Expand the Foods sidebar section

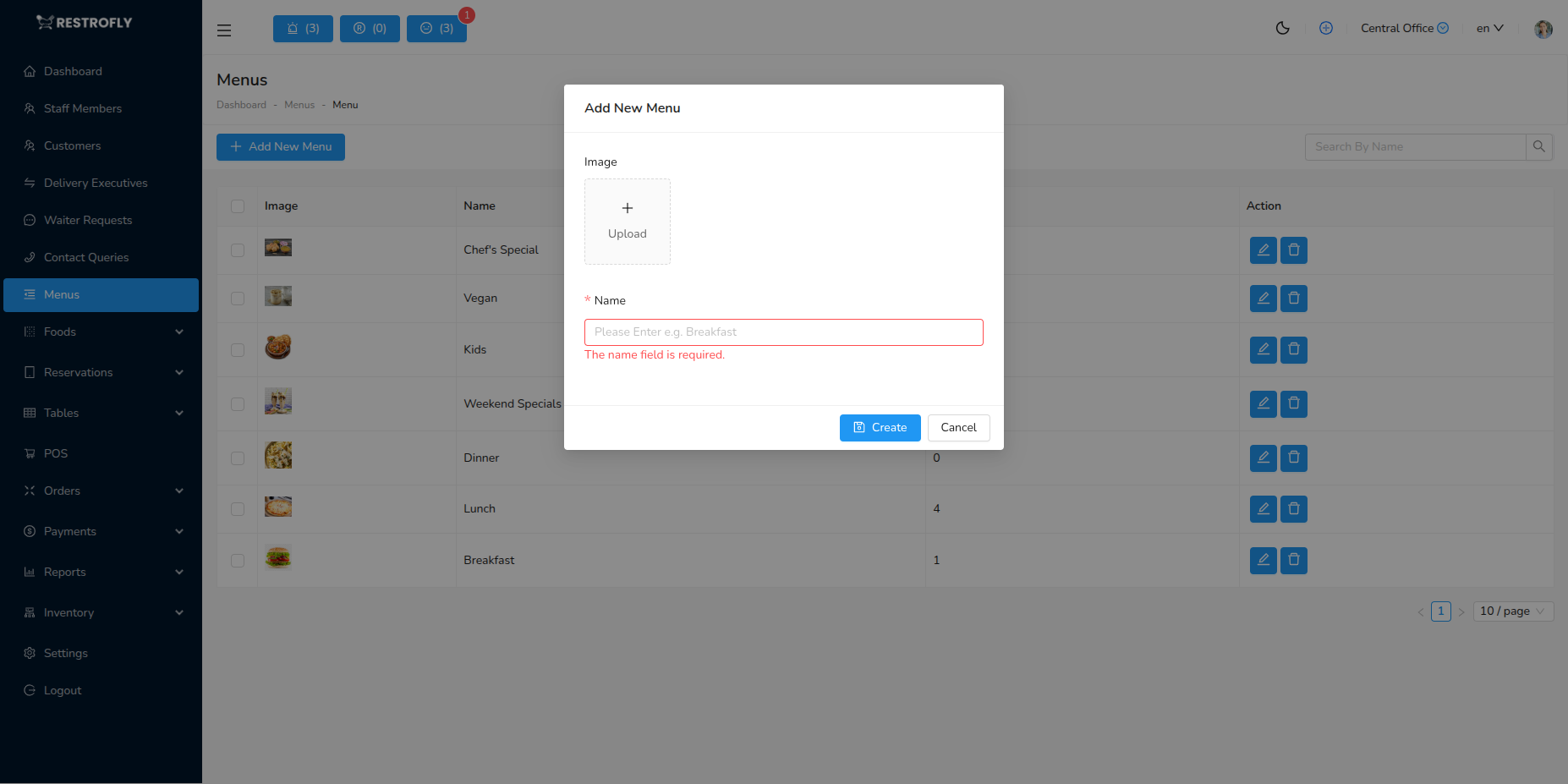click(101, 332)
